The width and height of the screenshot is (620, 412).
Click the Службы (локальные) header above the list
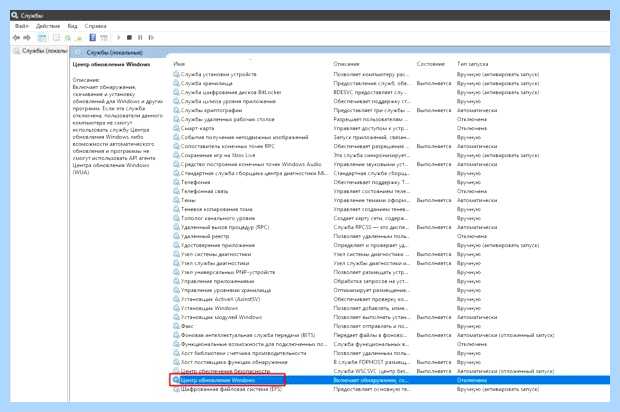point(114,53)
